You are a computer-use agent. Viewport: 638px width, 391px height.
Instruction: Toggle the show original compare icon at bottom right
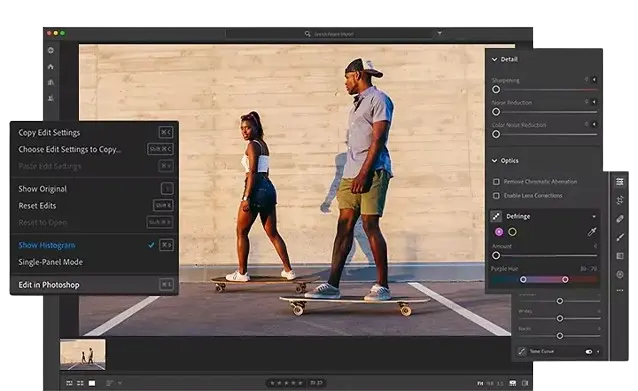tap(525, 383)
